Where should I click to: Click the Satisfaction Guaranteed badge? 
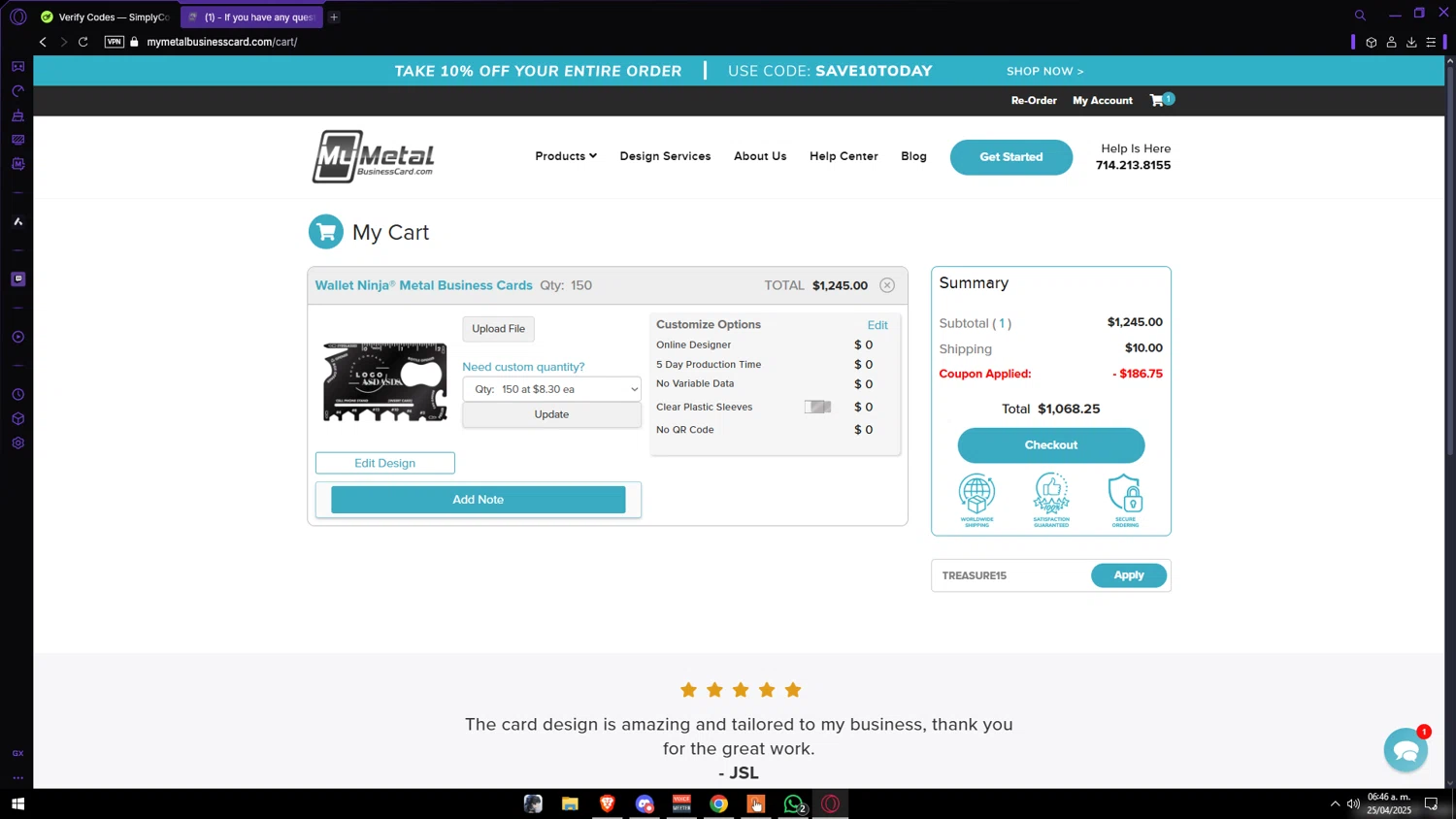[1051, 500]
